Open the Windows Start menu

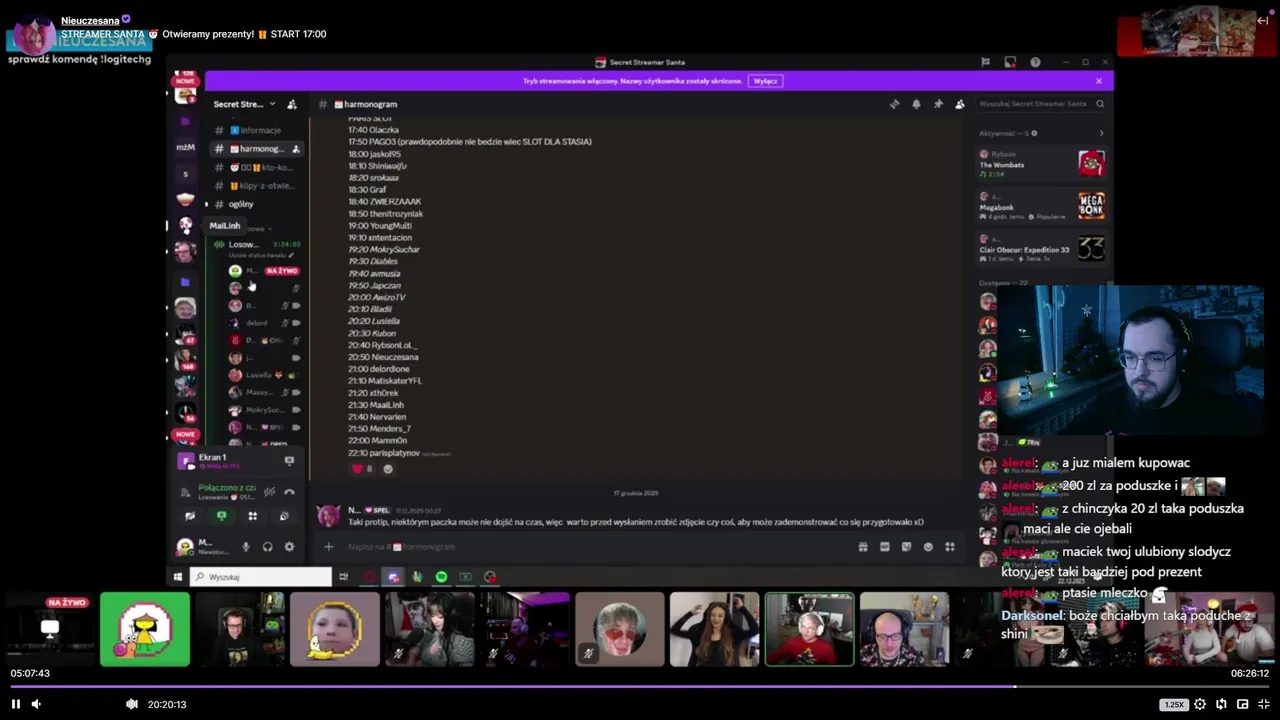178,576
